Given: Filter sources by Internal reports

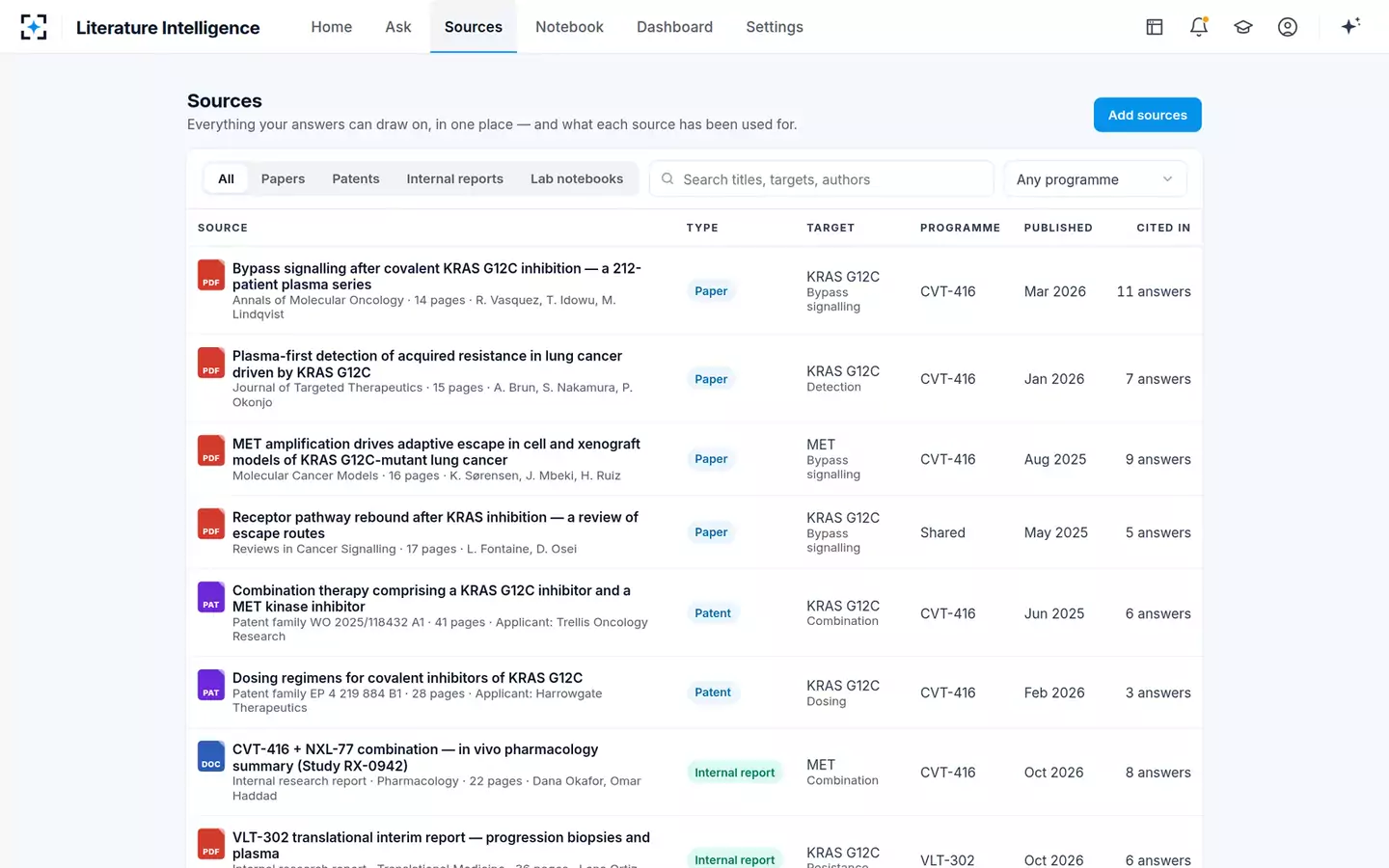Looking at the screenshot, I should tap(455, 178).
